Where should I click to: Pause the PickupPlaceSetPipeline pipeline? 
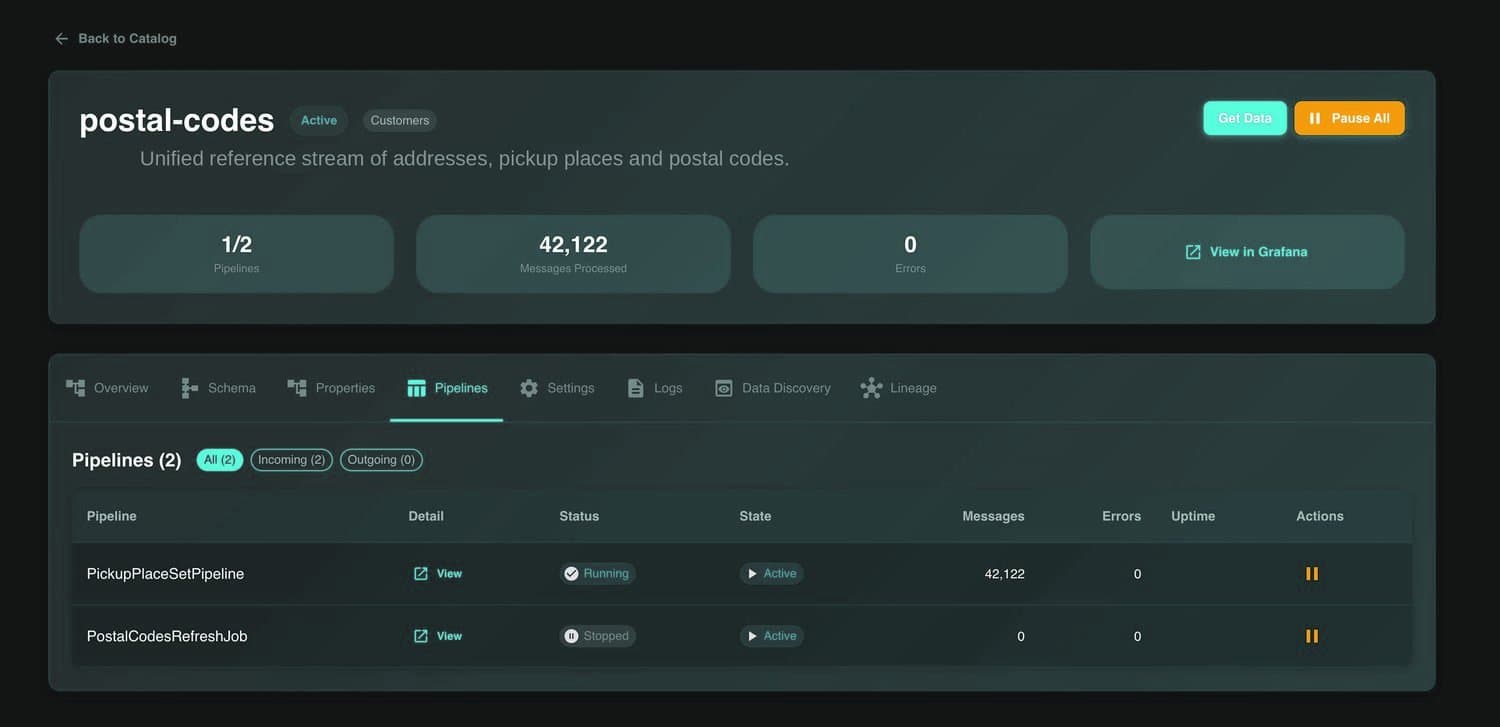point(1312,574)
